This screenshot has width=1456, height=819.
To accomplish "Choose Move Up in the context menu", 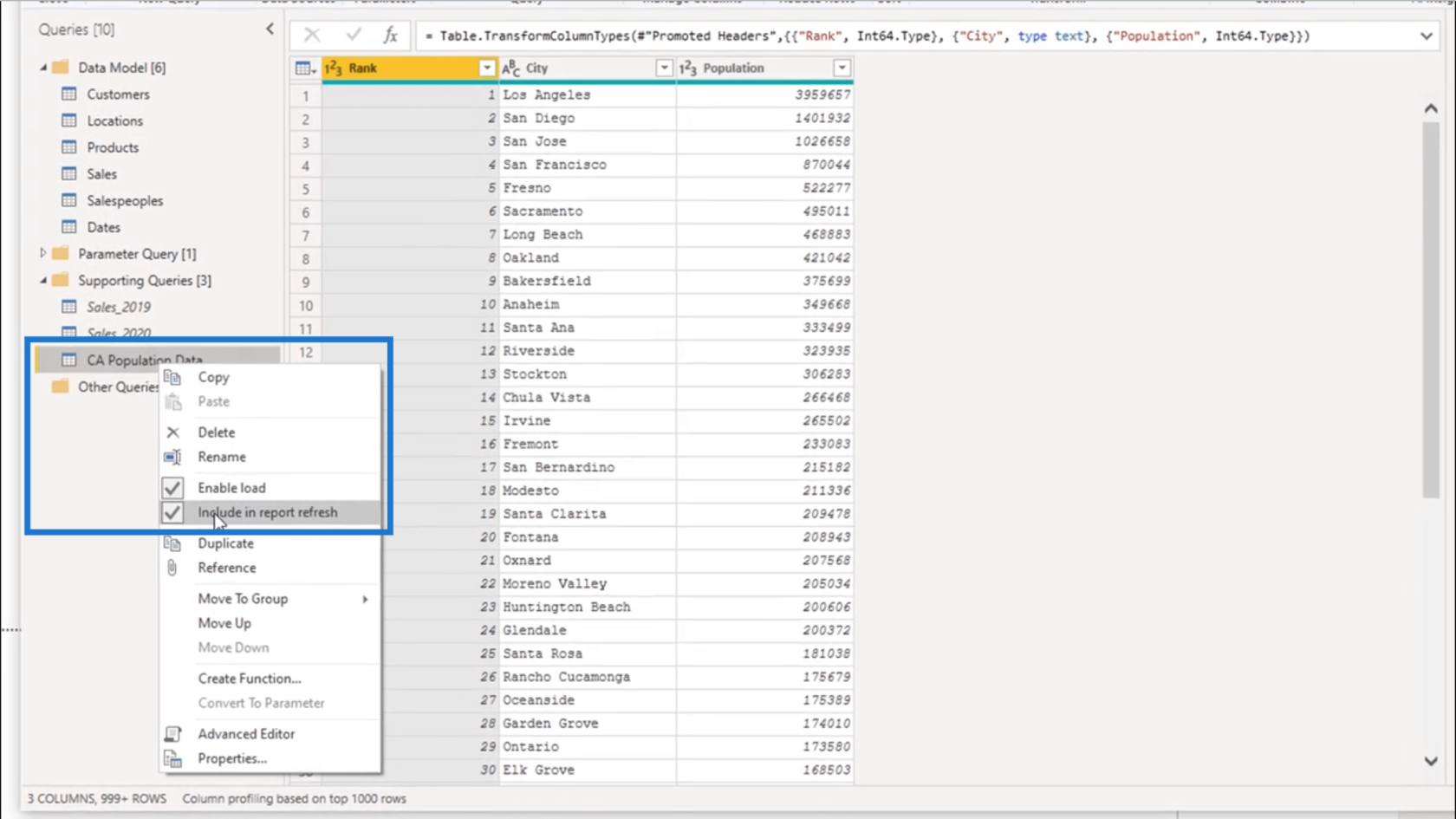I will [x=270, y=623].
